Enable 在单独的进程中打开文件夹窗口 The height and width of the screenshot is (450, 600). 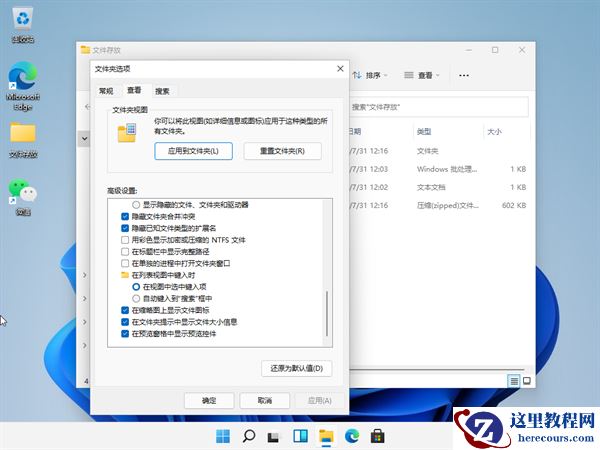click(125, 263)
